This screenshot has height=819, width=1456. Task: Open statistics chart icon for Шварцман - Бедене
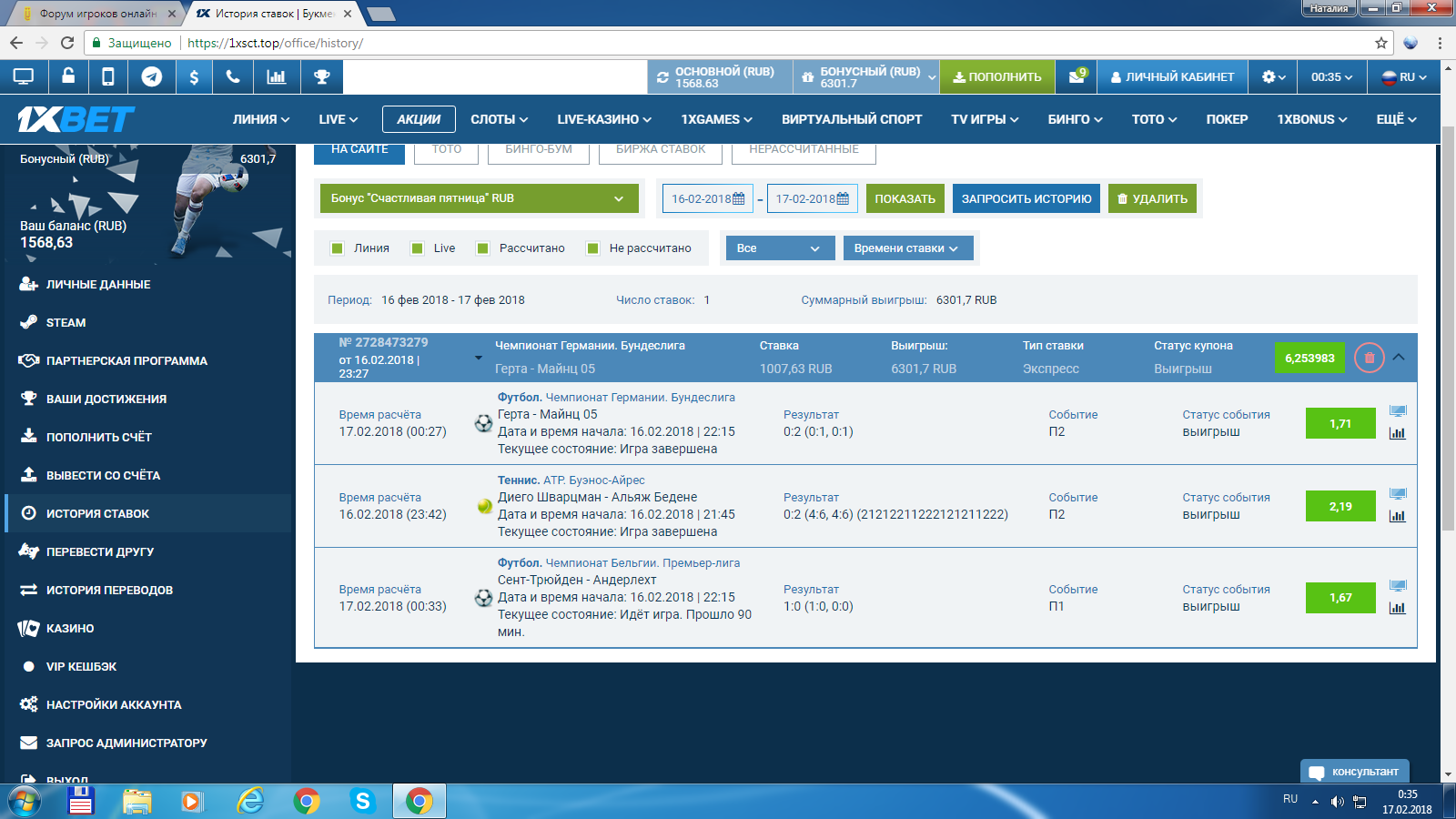(1398, 516)
